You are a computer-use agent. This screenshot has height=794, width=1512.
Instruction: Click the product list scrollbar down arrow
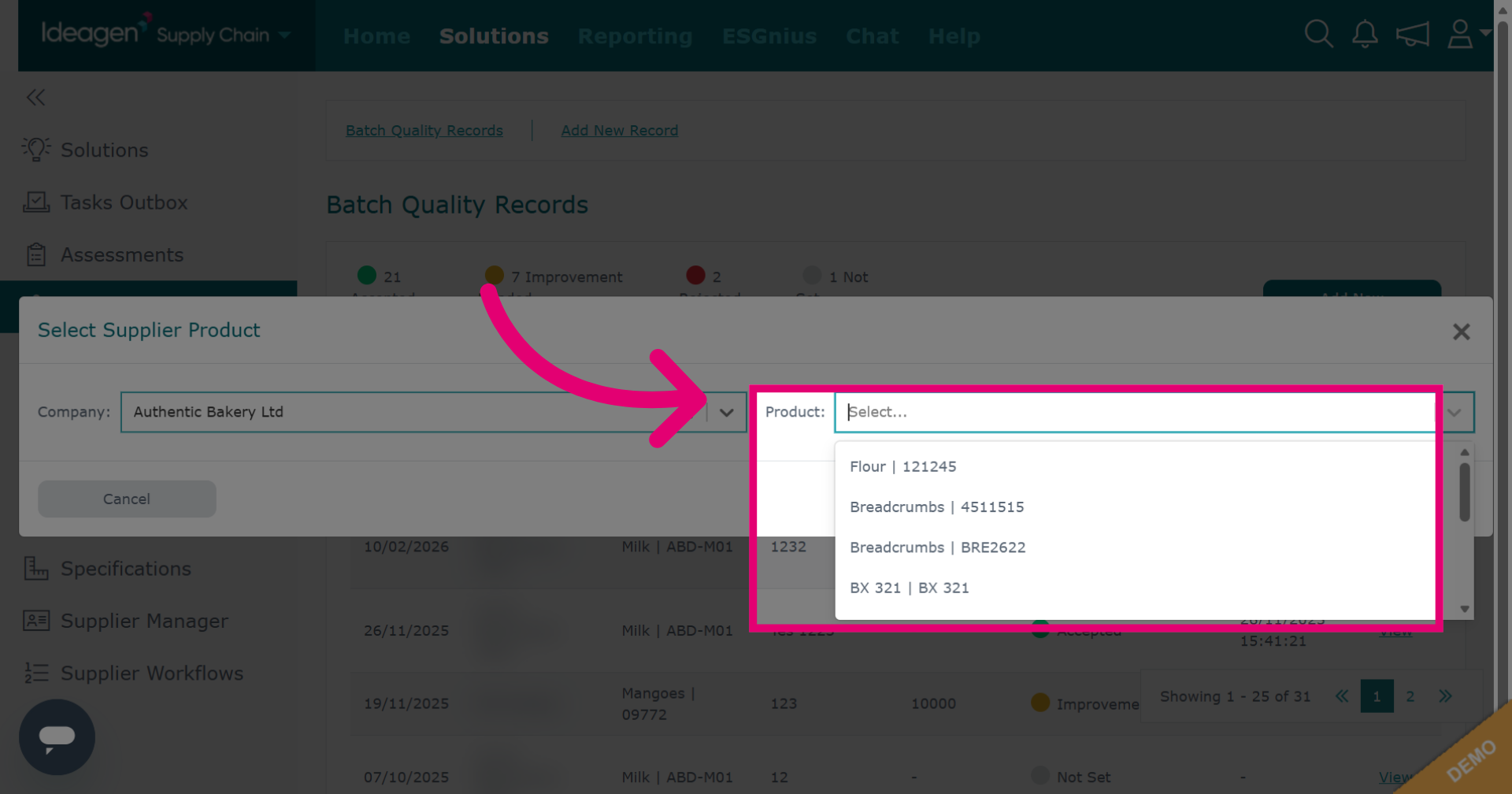(1465, 609)
